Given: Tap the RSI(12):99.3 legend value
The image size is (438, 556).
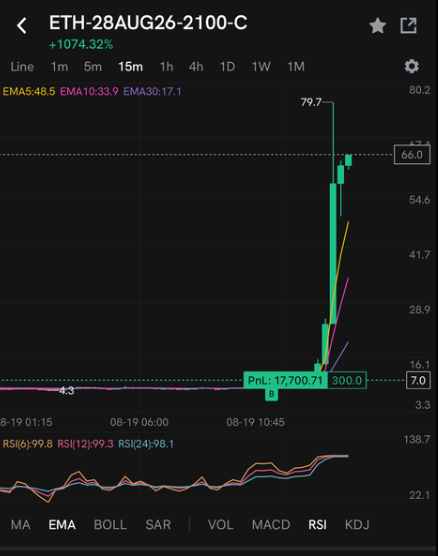Looking at the screenshot, I should (x=85, y=444).
